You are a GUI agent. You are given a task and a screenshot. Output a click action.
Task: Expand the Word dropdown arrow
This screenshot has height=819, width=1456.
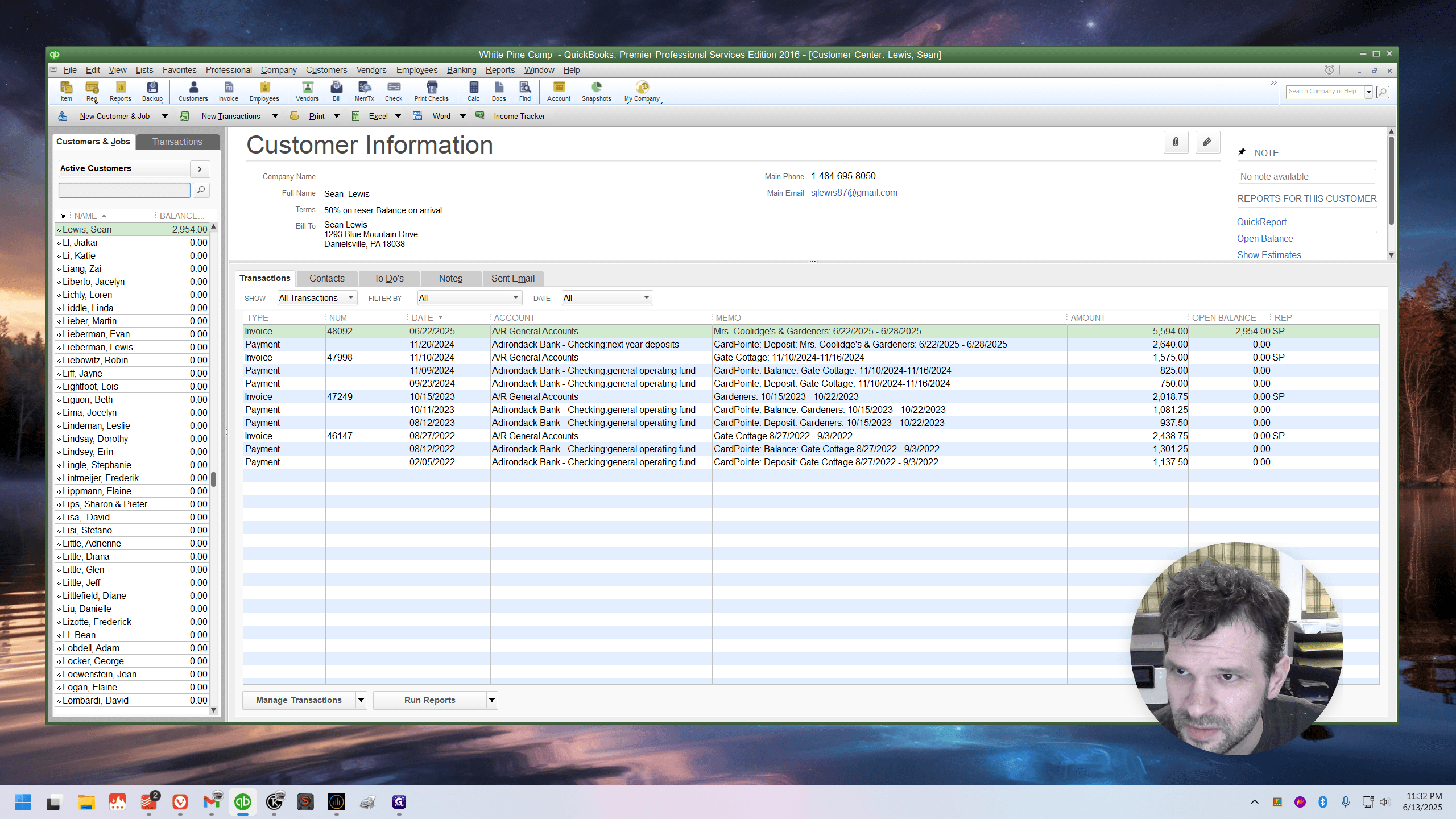[x=463, y=116]
